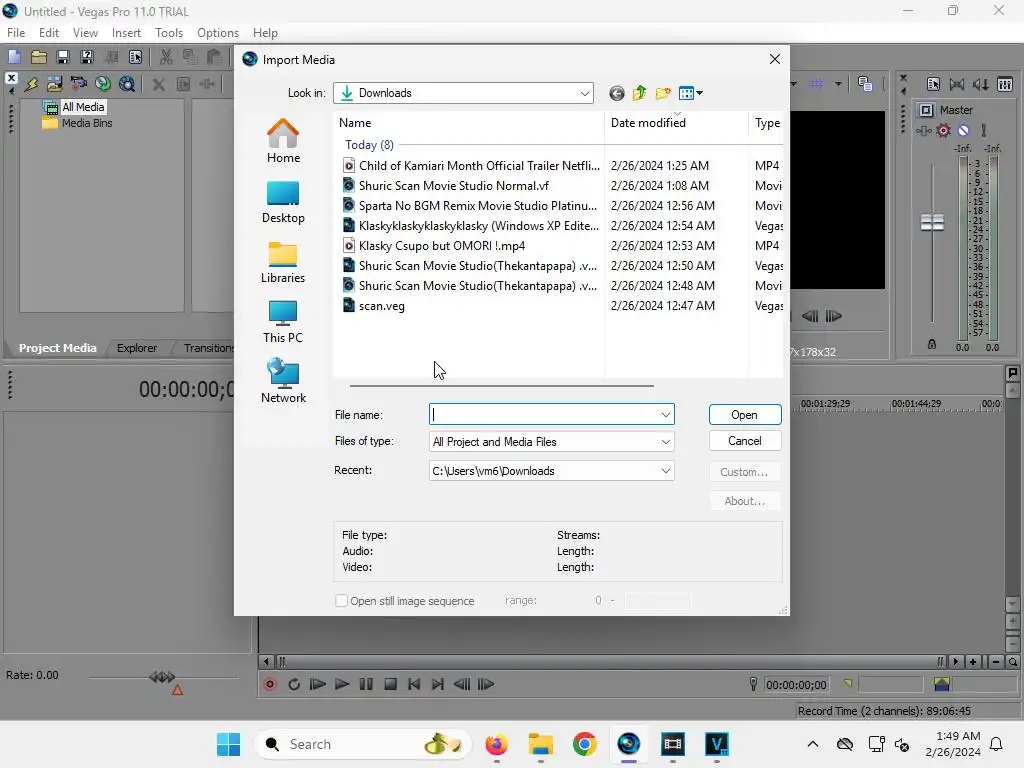Select All Media in the media tree
This screenshot has height=768, width=1024.
[x=83, y=107]
